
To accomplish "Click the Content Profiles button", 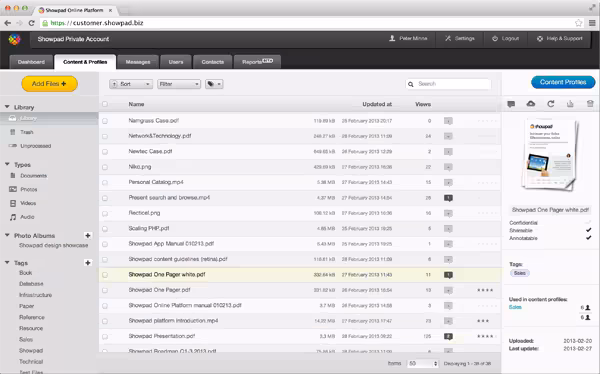I will coord(563,82).
